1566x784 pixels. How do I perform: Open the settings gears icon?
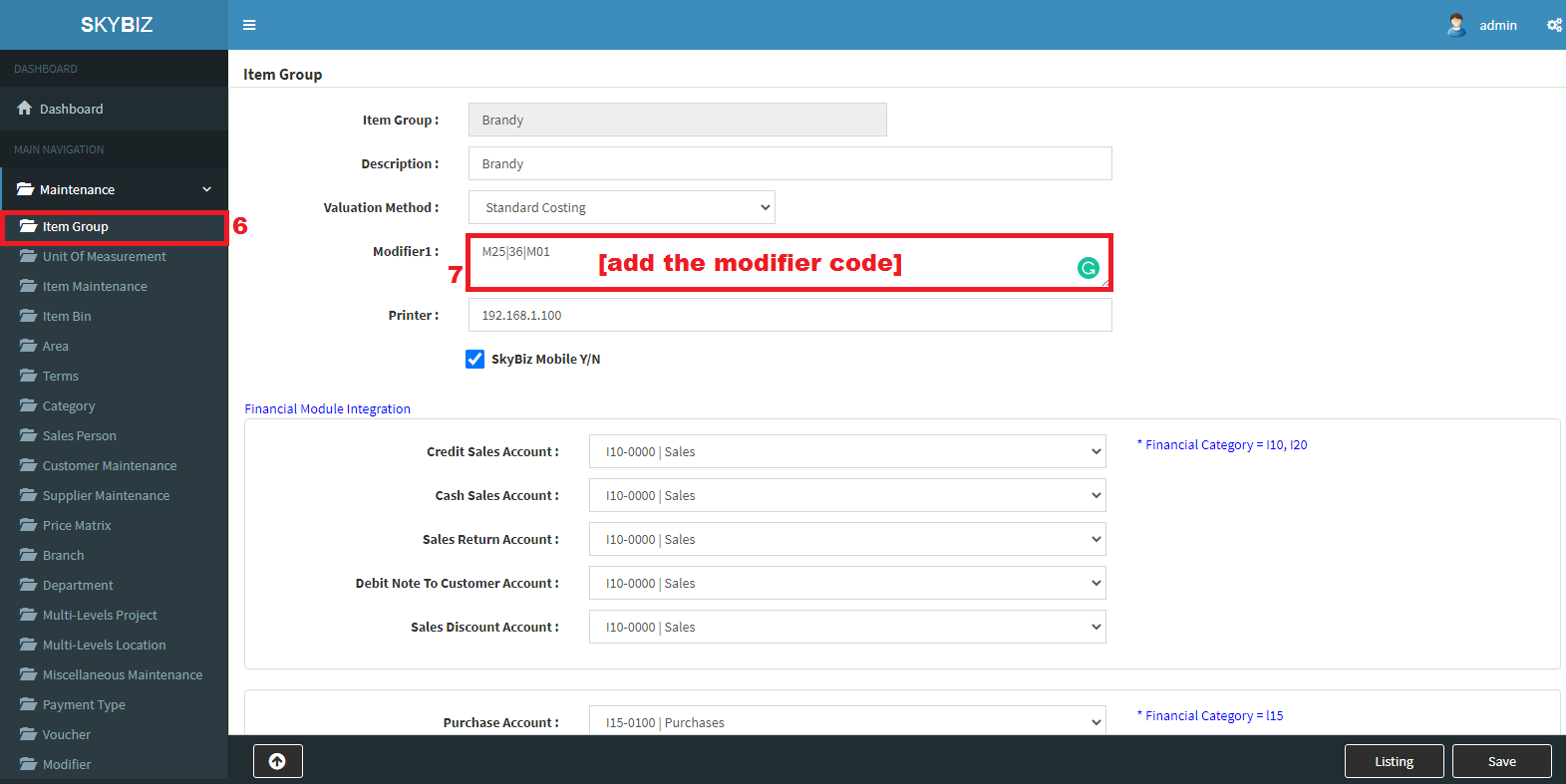pos(1553,25)
